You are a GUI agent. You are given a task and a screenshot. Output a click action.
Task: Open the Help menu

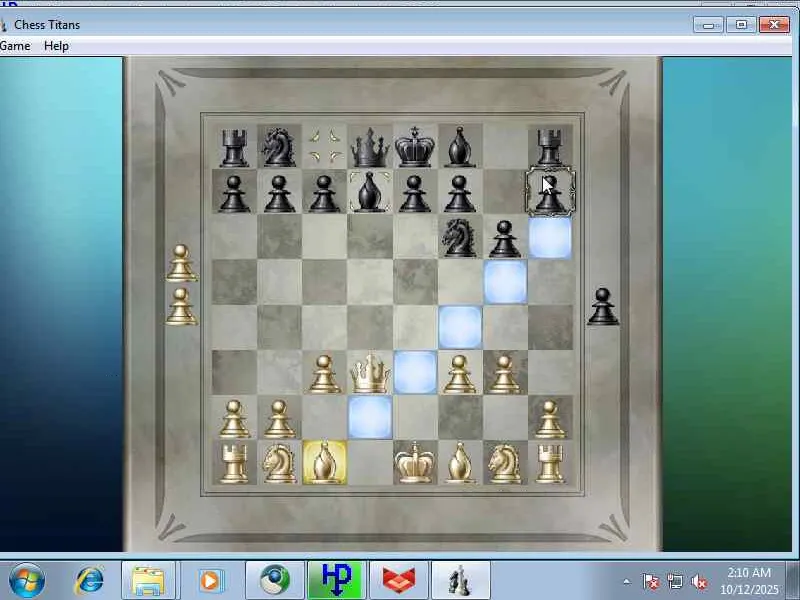click(x=56, y=46)
